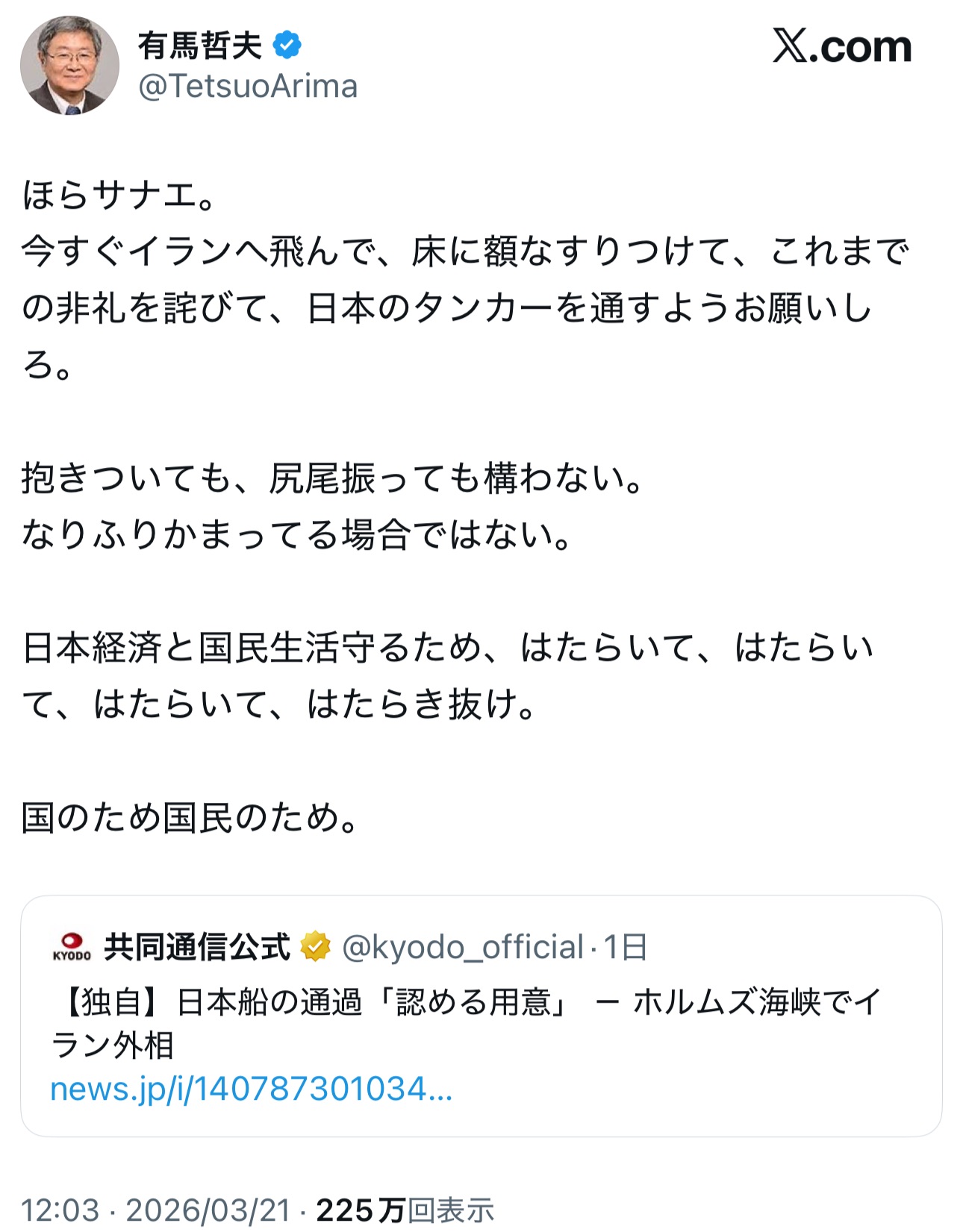
Task: Click the opening line ほらサナエ。
Action: (x=119, y=196)
